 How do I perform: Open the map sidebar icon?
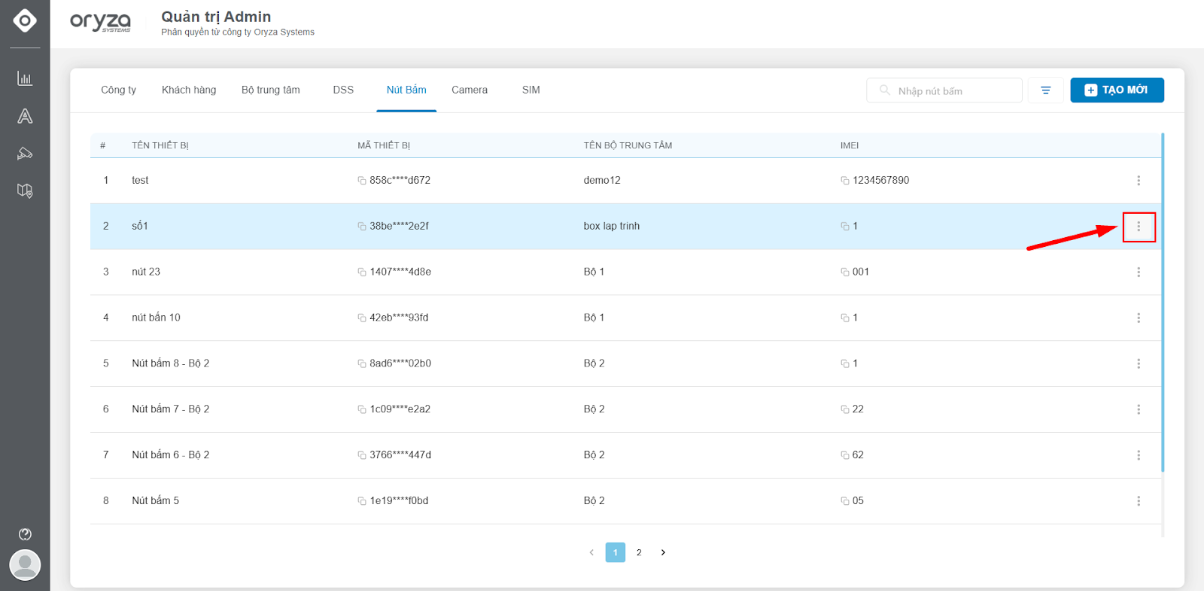tap(25, 190)
